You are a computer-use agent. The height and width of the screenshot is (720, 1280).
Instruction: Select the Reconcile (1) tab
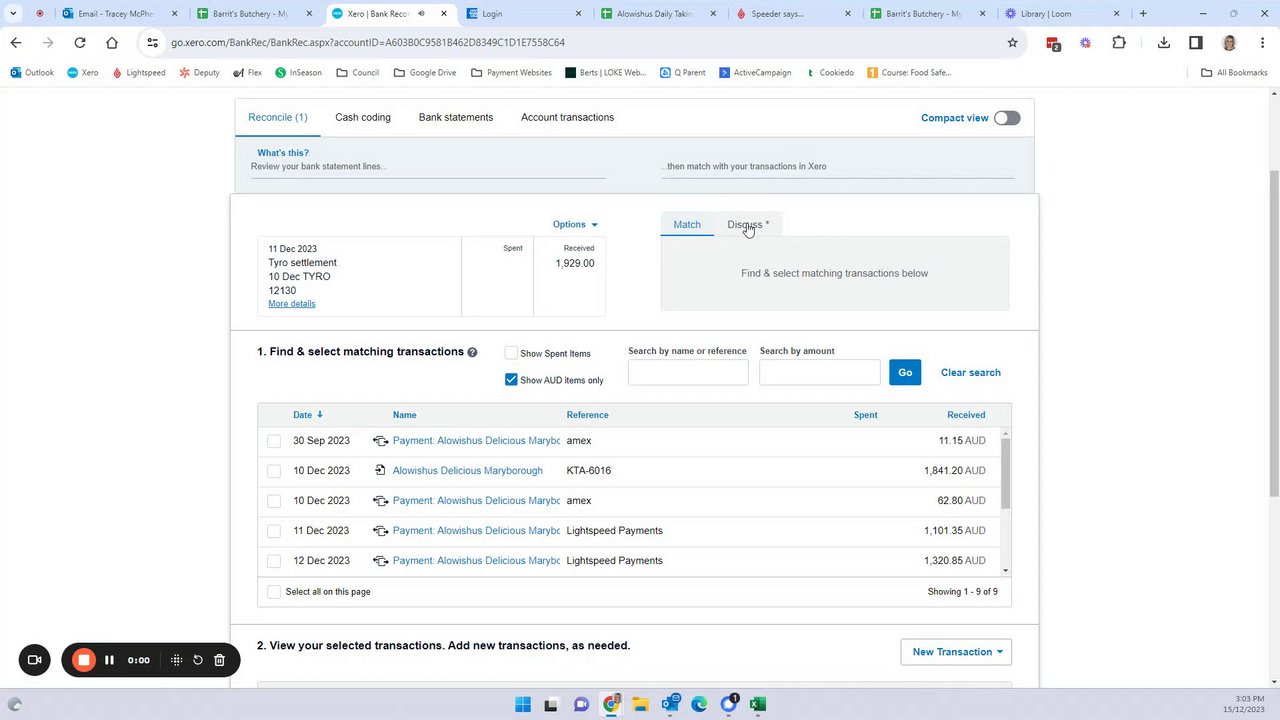[278, 118]
